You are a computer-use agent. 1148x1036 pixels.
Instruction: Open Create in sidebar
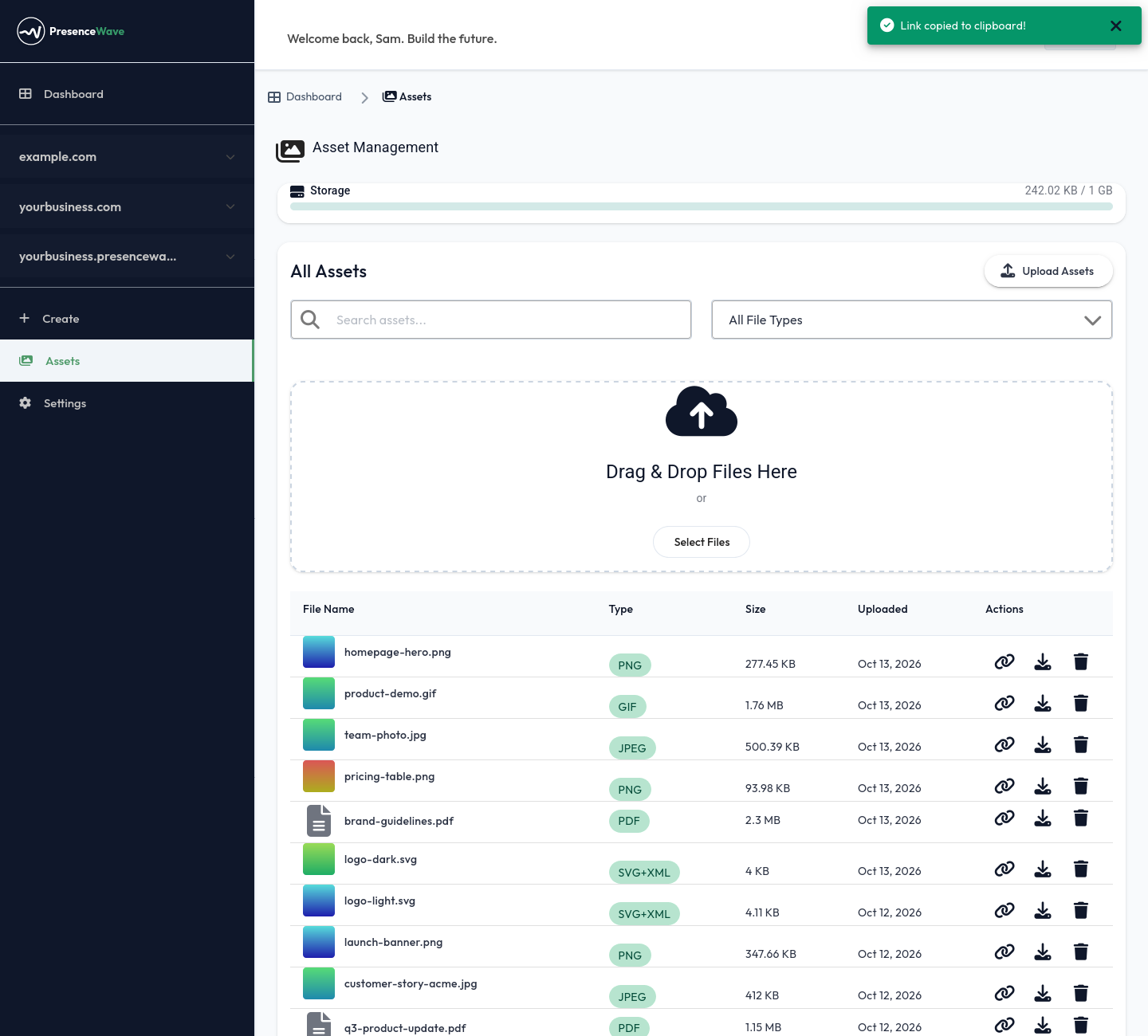[x=128, y=319]
